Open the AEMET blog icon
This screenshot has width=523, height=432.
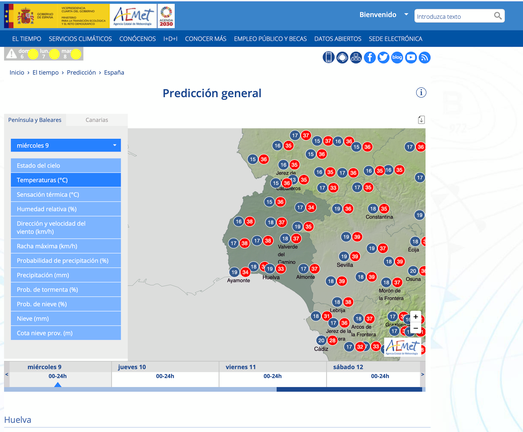click(x=397, y=57)
